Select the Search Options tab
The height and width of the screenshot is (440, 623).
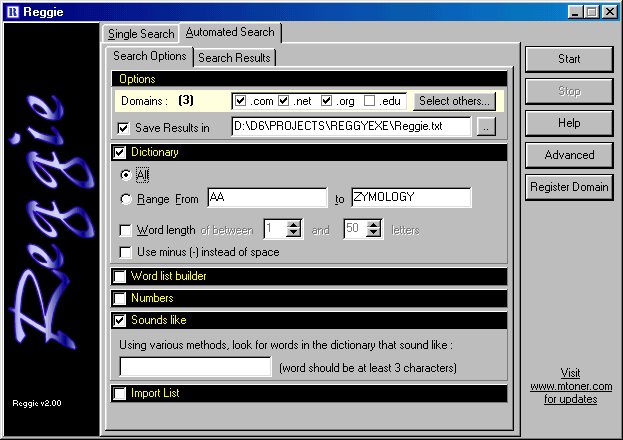click(x=149, y=56)
